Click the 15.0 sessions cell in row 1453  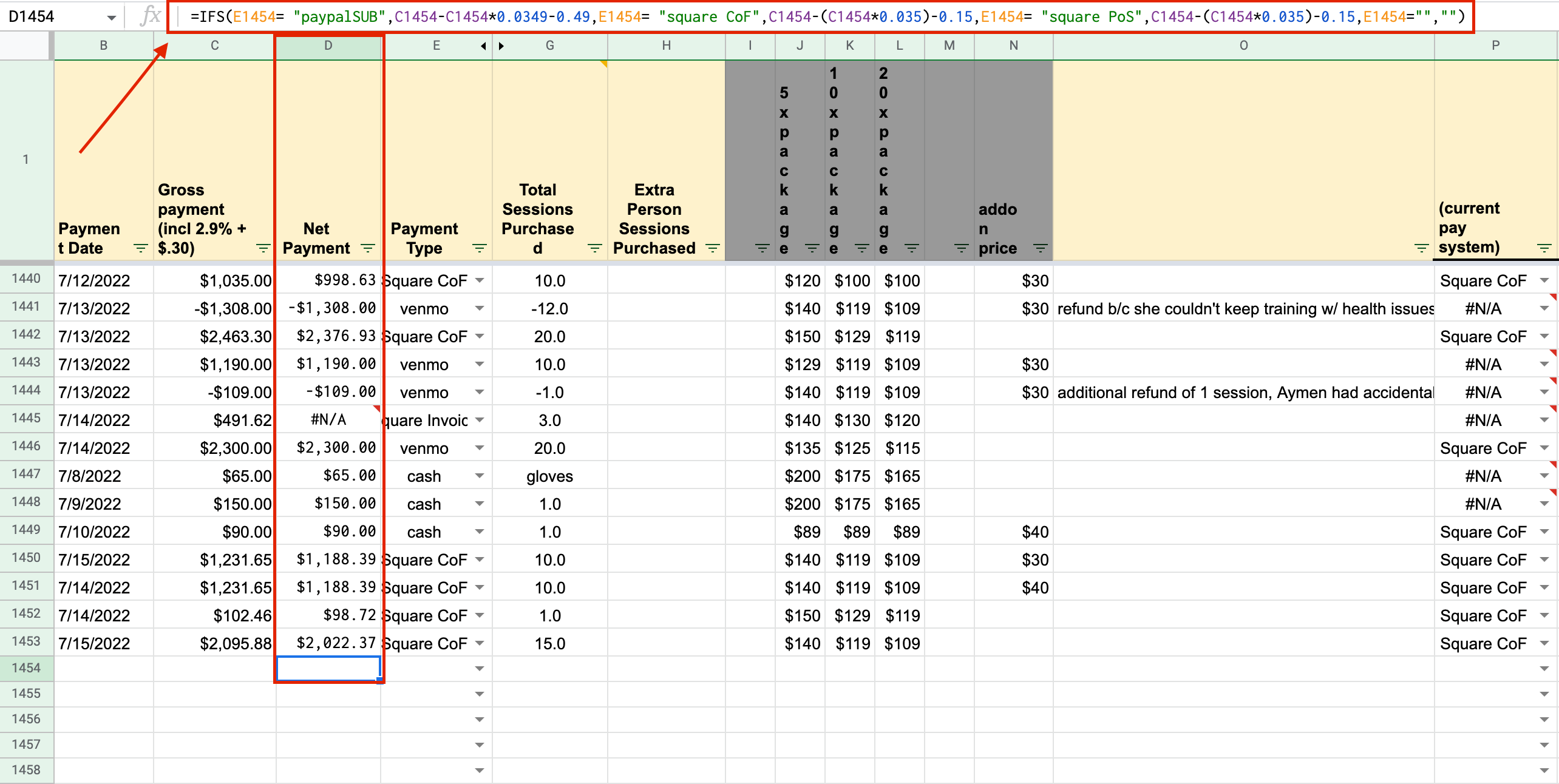(550, 643)
